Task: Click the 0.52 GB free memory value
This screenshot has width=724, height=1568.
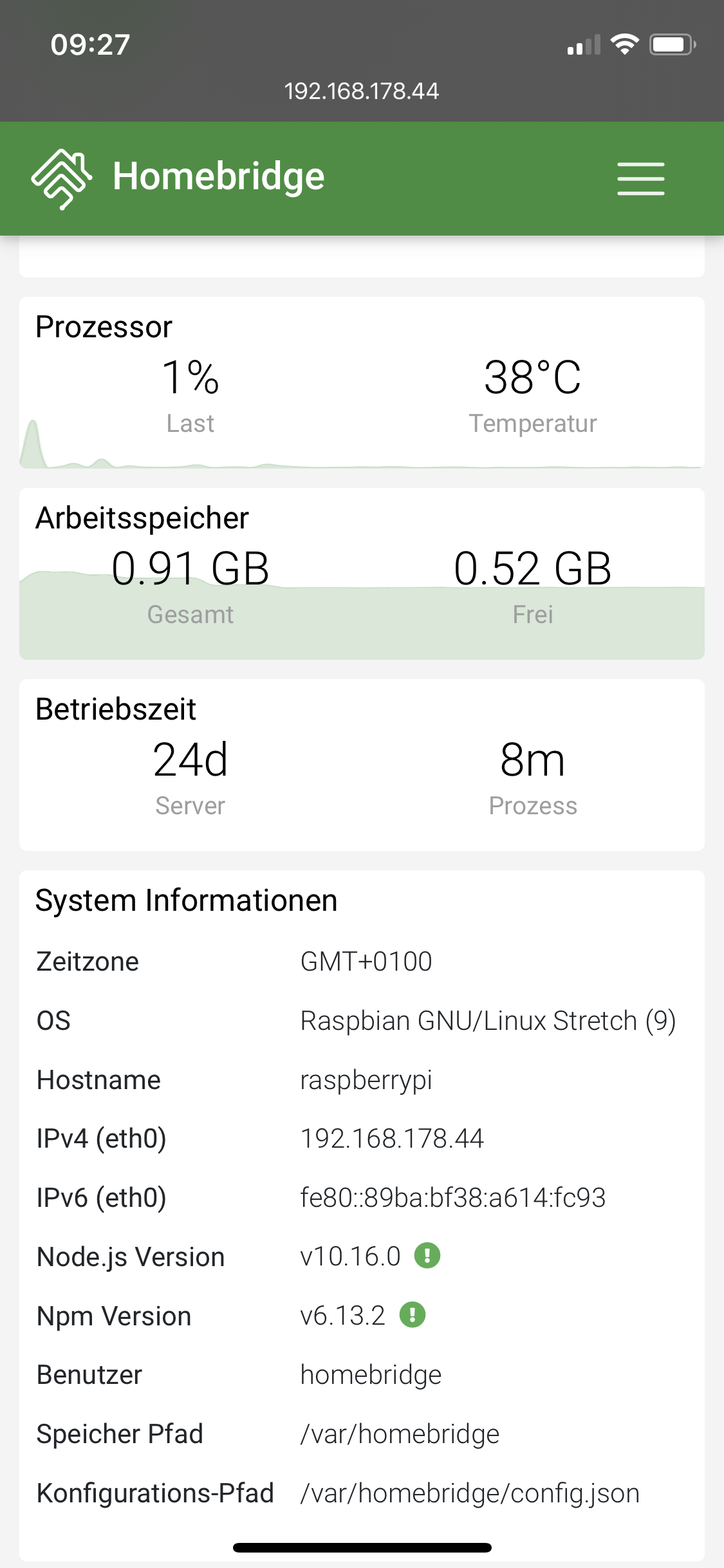Action: 533,568
